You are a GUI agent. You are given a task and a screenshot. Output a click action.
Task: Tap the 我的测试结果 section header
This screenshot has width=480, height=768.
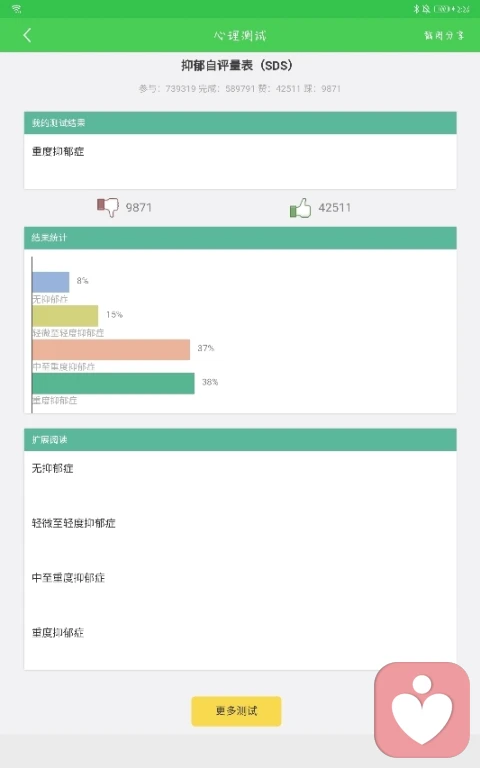240,123
